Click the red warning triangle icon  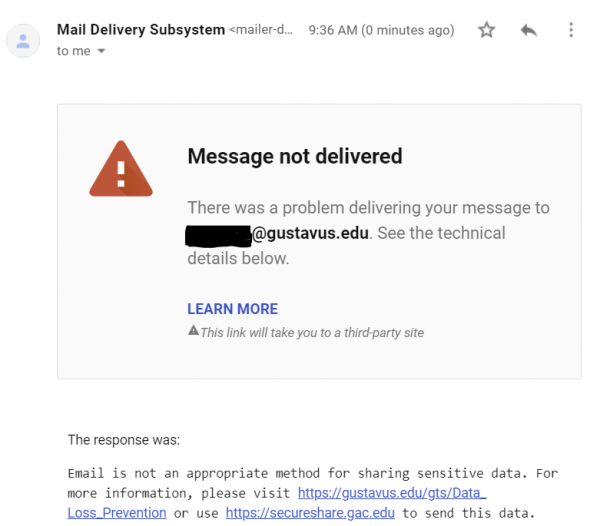121,169
